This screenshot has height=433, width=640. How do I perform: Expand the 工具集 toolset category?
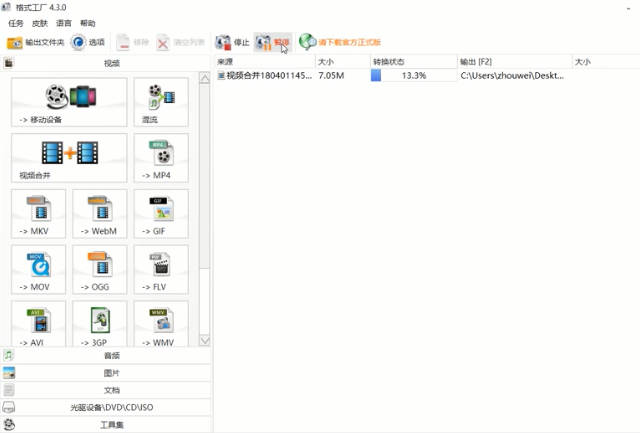click(x=106, y=425)
